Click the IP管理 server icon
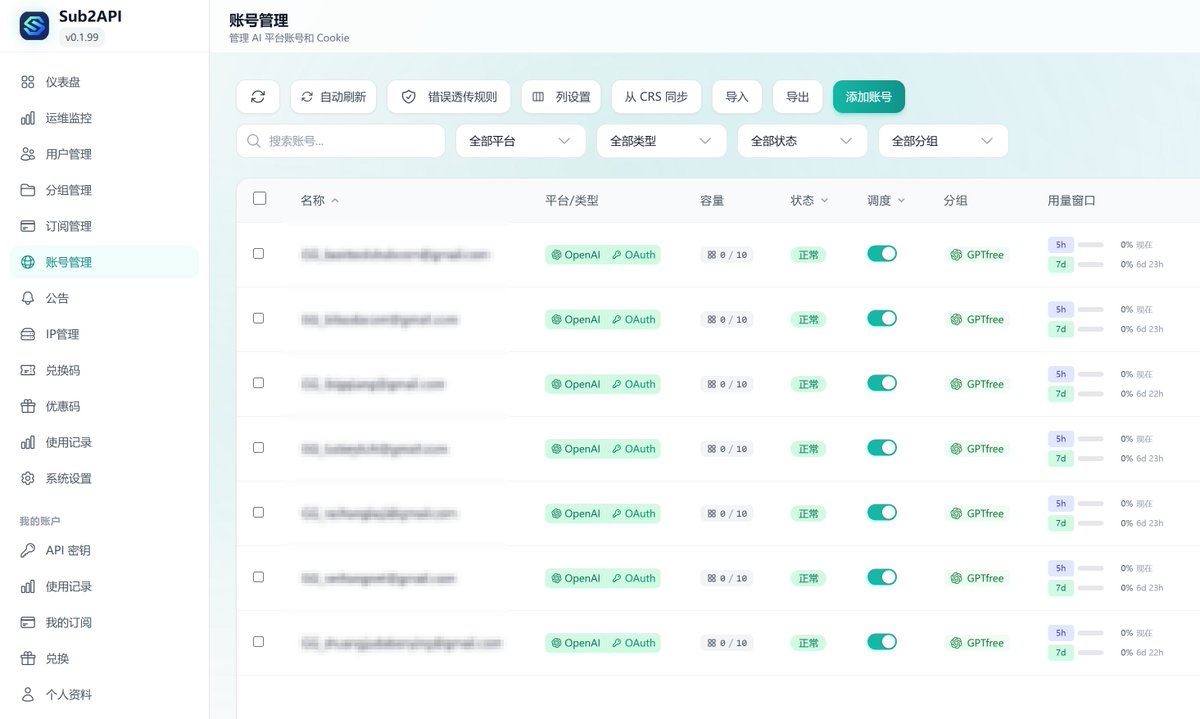Screen dimensions: 1200x719 28,334
